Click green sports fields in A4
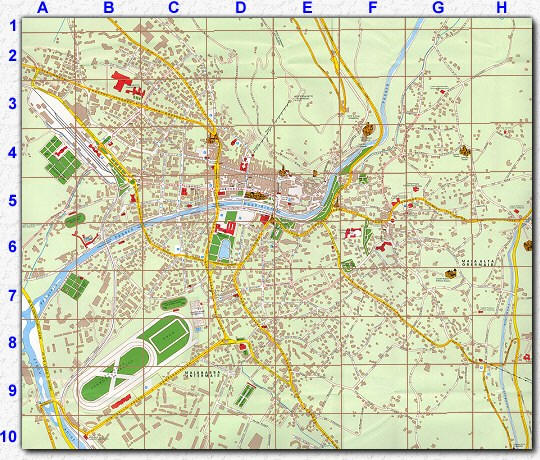This screenshot has width=540, height=460. 61,160
